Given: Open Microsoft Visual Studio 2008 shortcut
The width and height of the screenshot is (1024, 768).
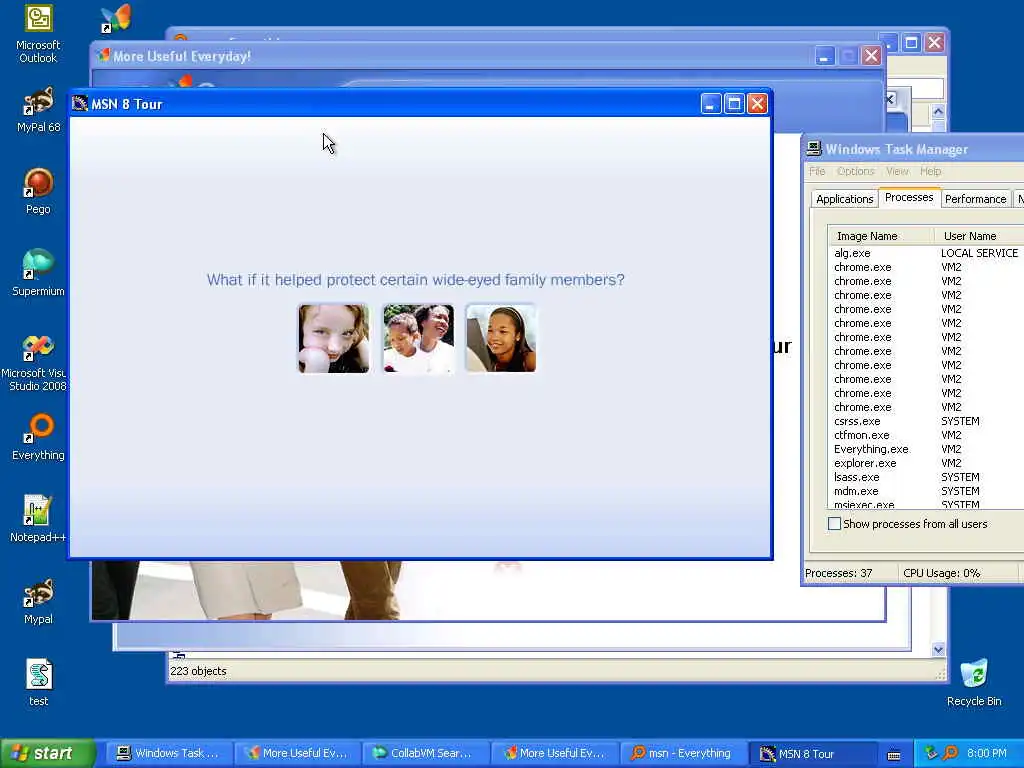Looking at the screenshot, I should [x=34, y=362].
